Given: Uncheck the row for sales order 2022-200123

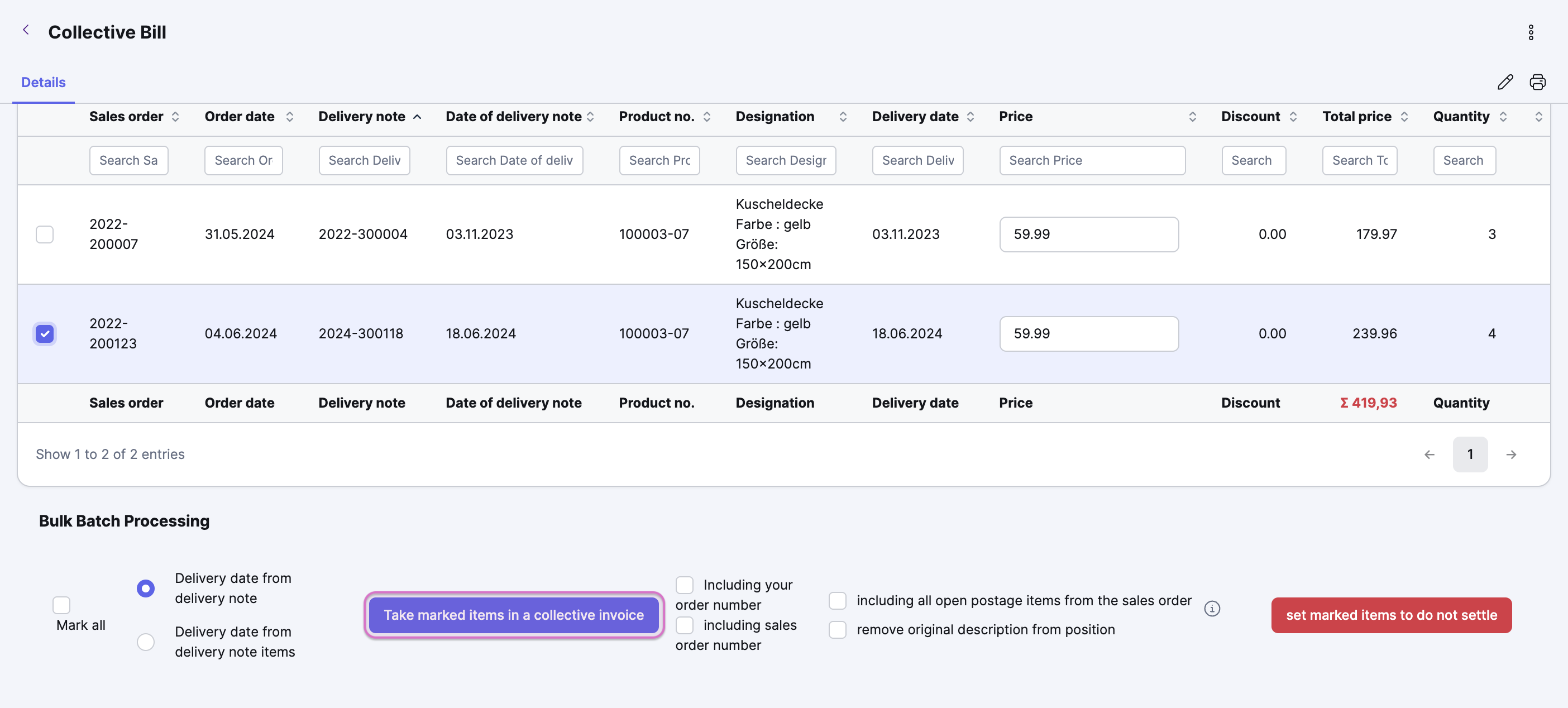Looking at the screenshot, I should tap(45, 333).
